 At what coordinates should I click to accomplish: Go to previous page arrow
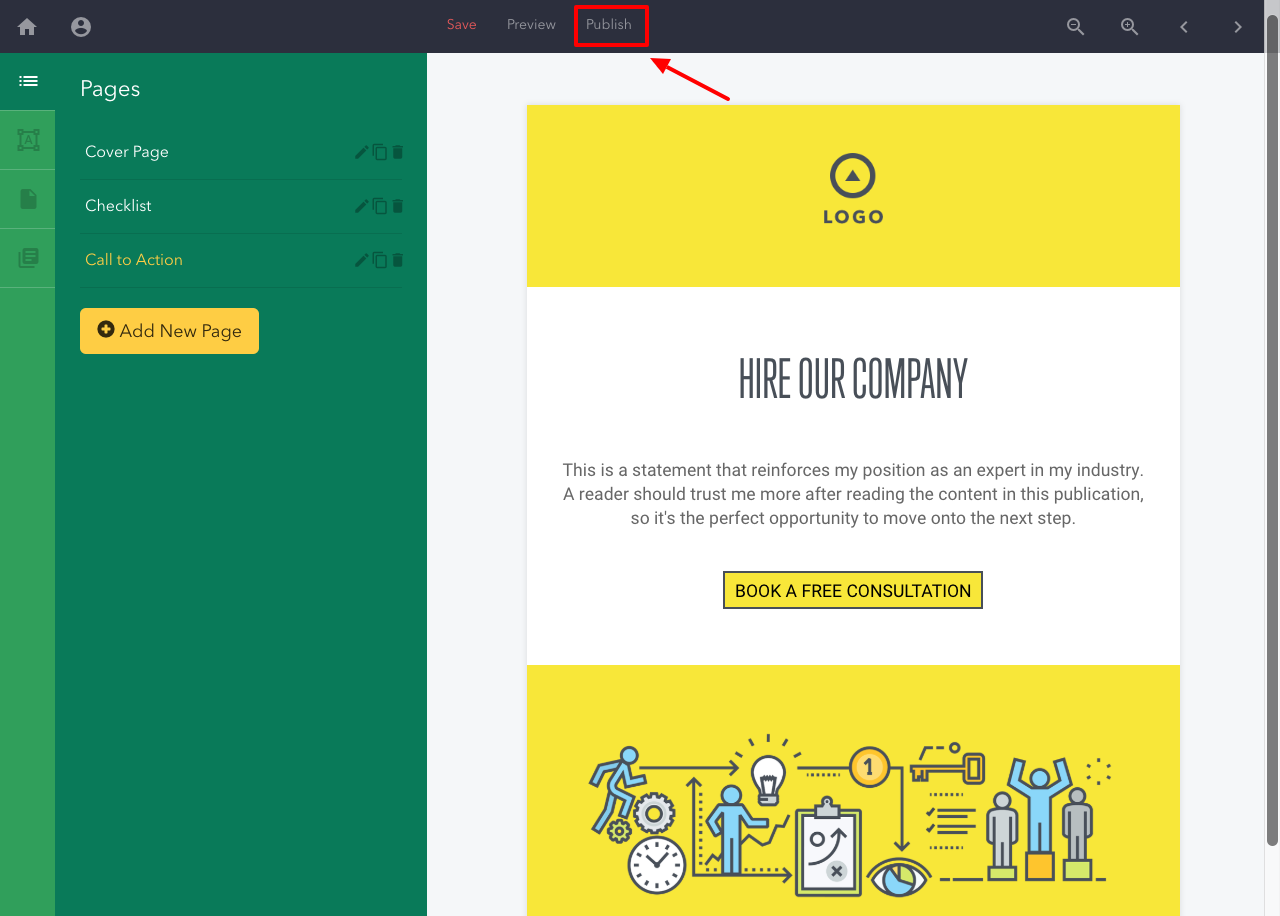1184,27
